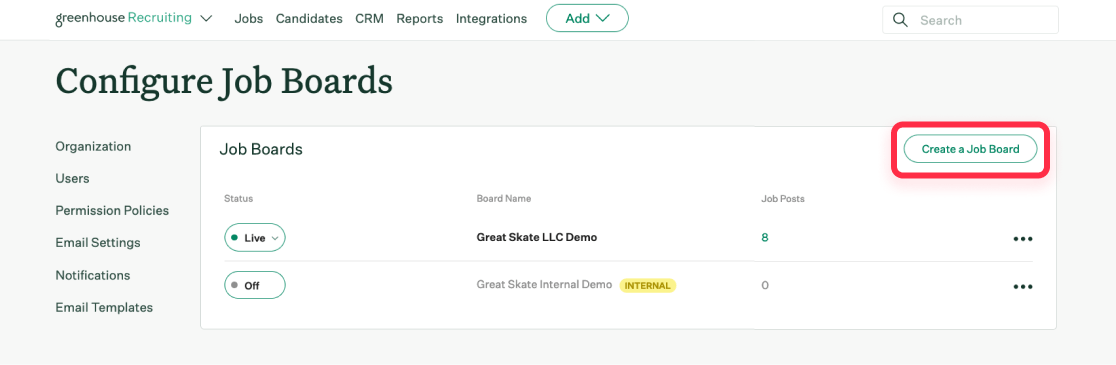This screenshot has height=365, width=1116.
Task: Open the Great Skate Internal Demo board
Action: [544, 285]
